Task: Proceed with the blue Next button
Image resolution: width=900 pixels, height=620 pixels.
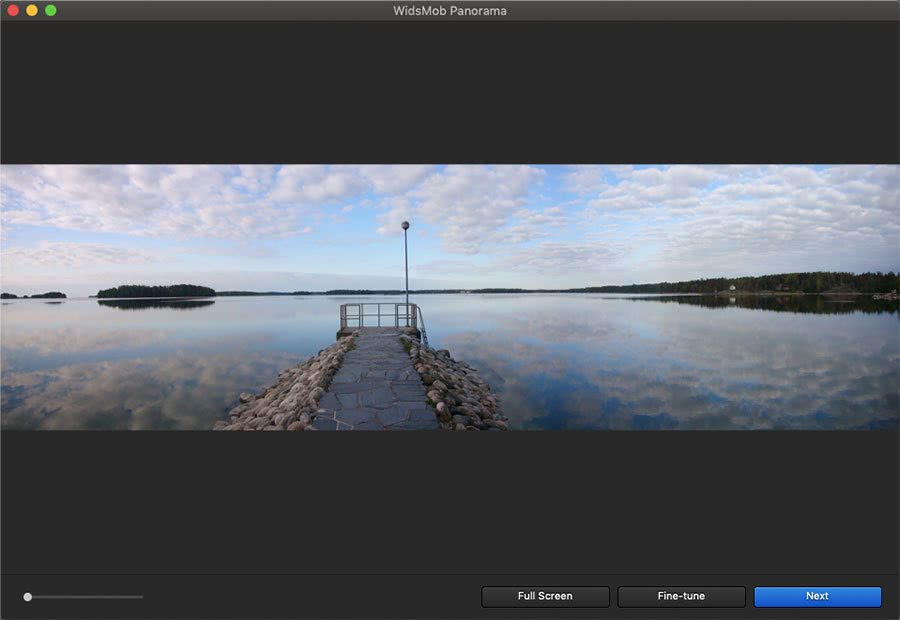Action: 817,596
